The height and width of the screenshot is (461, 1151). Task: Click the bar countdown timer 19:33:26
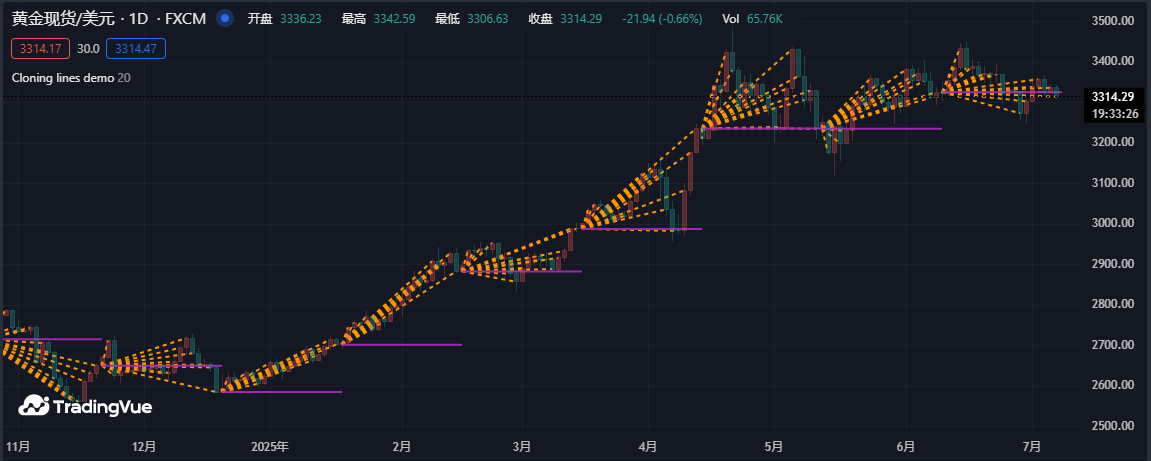click(1112, 113)
